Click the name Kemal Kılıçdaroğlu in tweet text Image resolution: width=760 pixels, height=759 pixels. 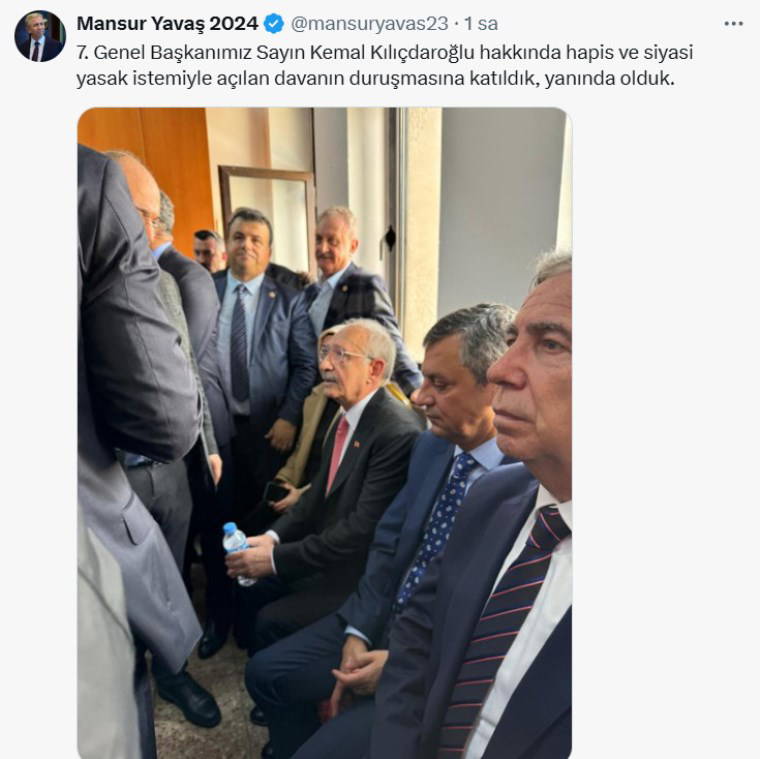click(x=392, y=52)
